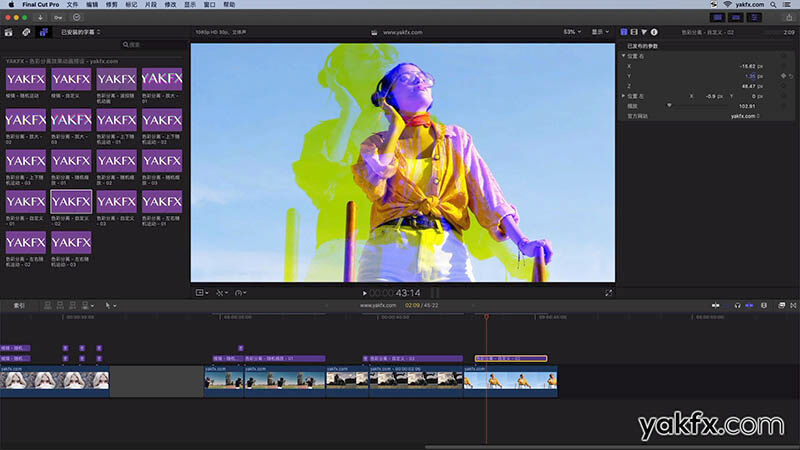Open the viewer zoom percentage dropdown
This screenshot has width=800, height=450.
click(x=572, y=32)
